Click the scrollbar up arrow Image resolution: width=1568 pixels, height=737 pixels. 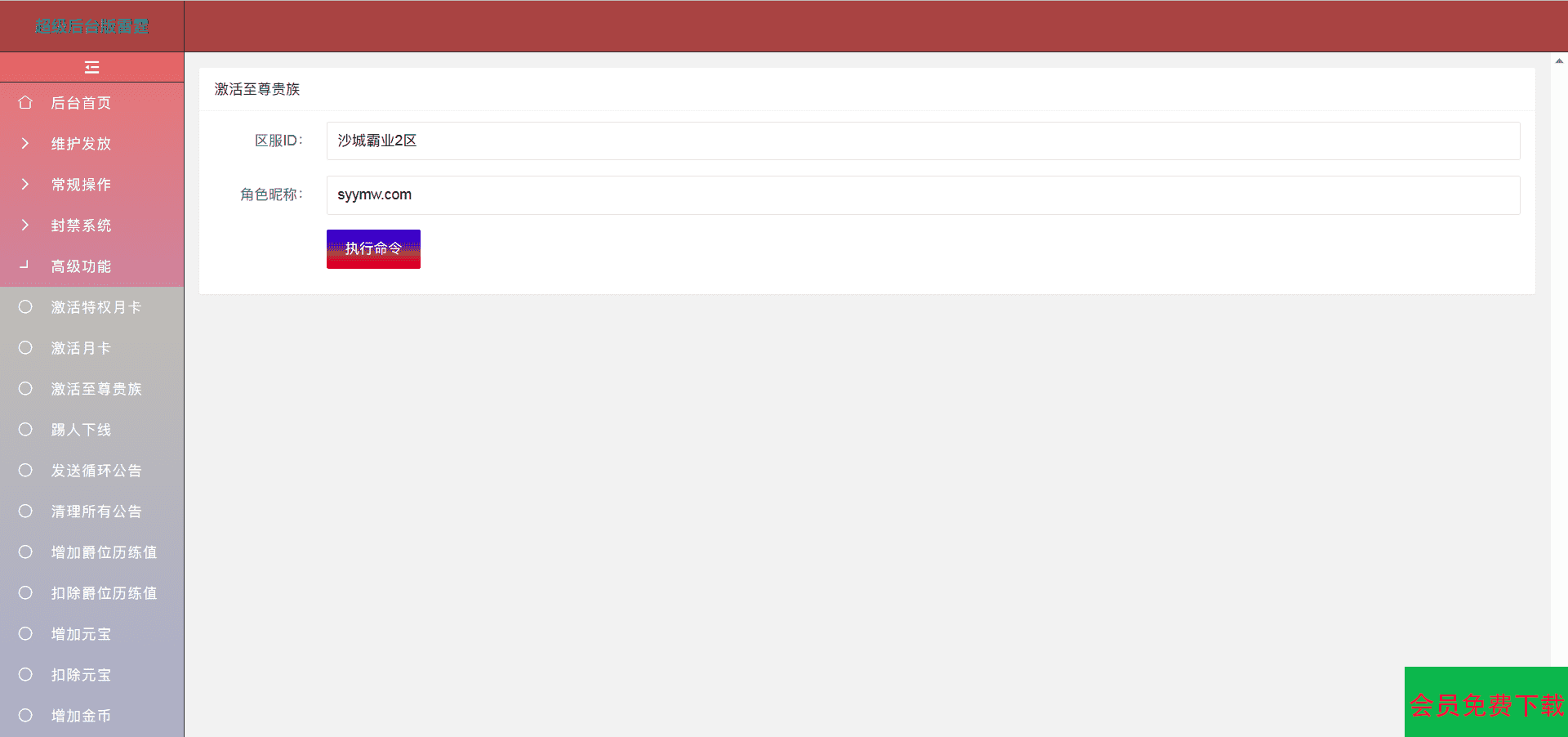1559,60
